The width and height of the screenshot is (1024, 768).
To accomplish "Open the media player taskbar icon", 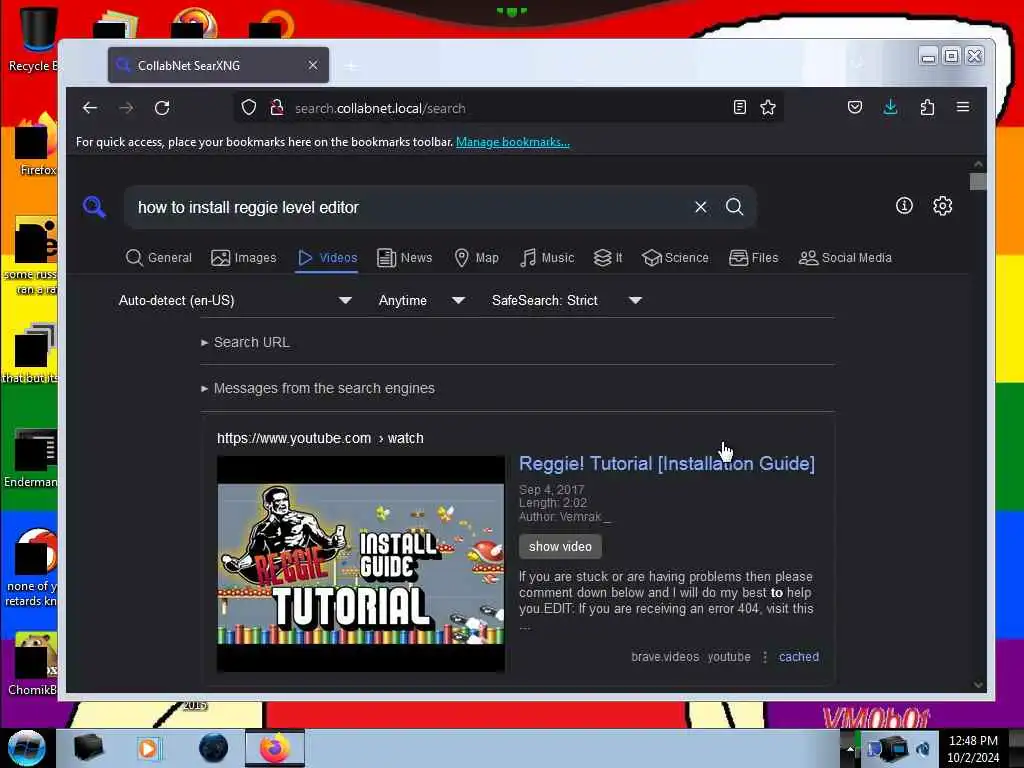I will 148,748.
